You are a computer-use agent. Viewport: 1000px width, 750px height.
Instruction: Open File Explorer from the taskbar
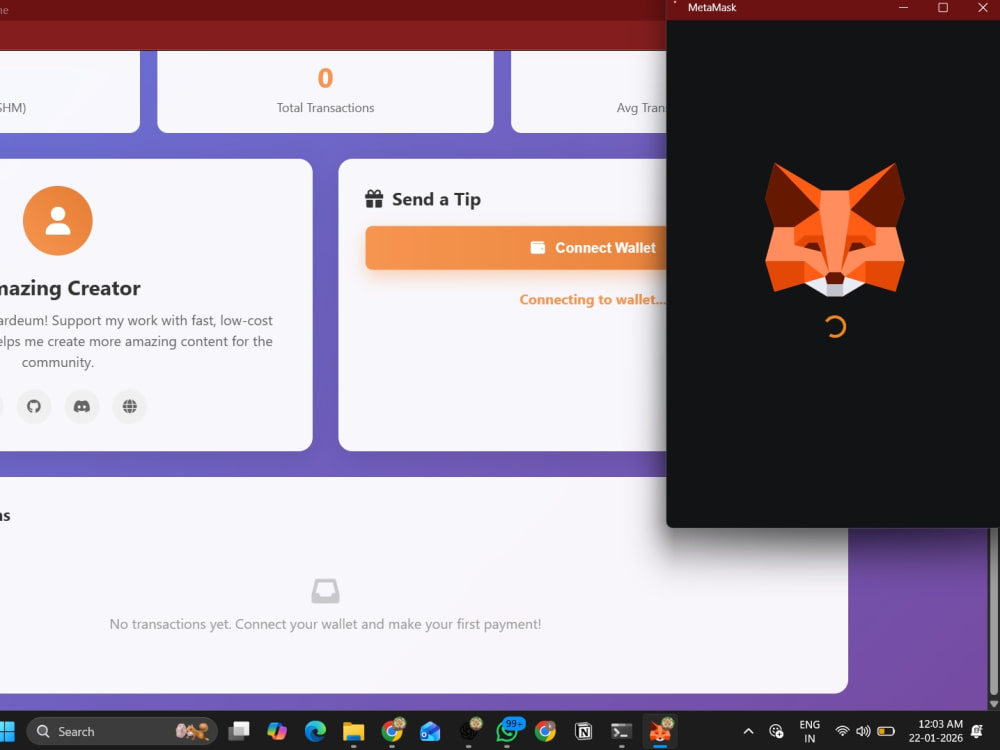coord(353,731)
